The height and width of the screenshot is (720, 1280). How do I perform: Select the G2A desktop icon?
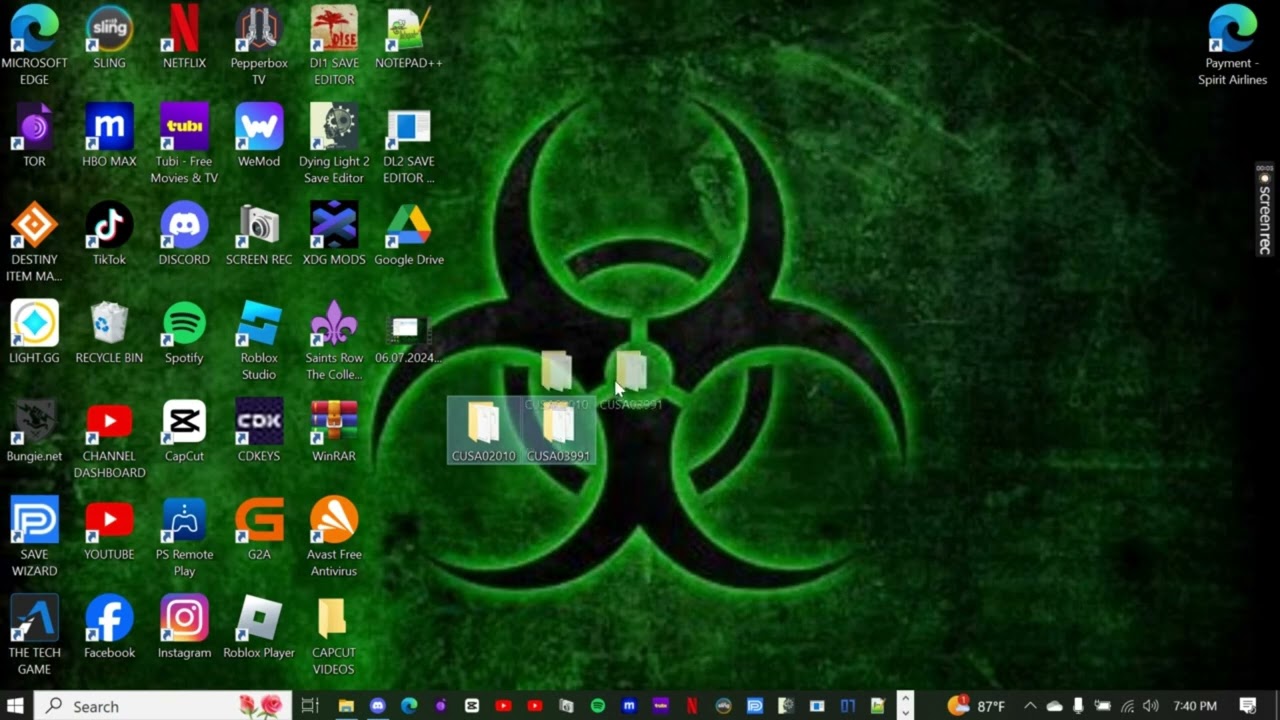[x=259, y=529]
